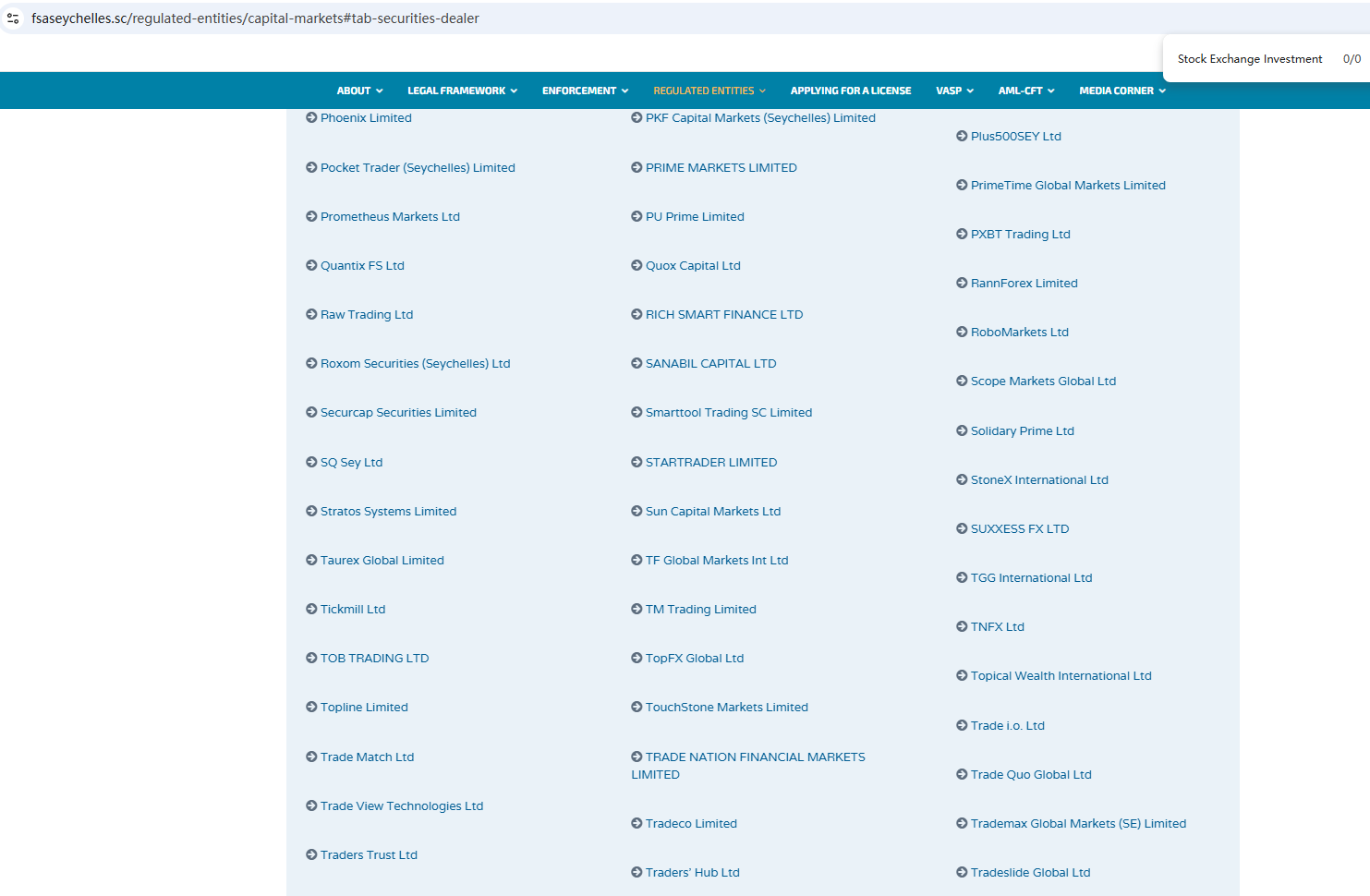Click arrow icon beside Raw Trading Ltd

311,314
